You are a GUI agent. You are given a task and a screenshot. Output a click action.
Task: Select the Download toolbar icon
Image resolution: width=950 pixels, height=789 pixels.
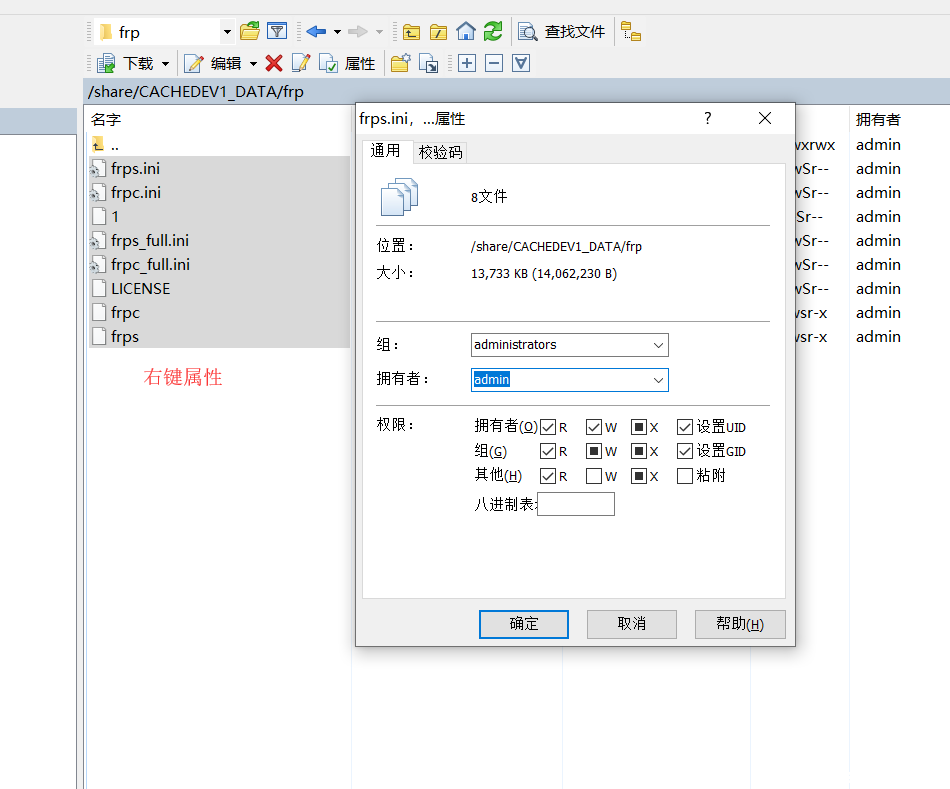[x=106, y=62]
